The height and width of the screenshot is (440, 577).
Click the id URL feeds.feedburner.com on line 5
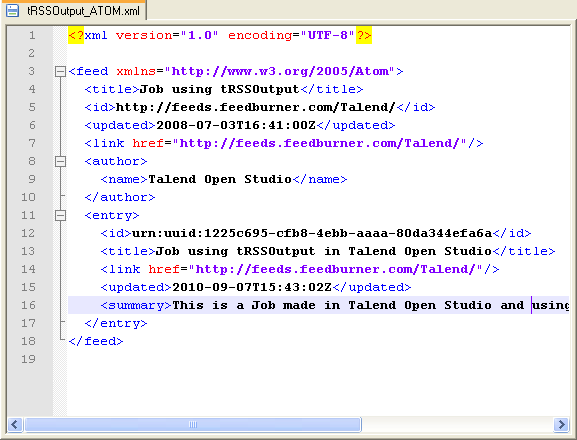click(x=256, y=107)
